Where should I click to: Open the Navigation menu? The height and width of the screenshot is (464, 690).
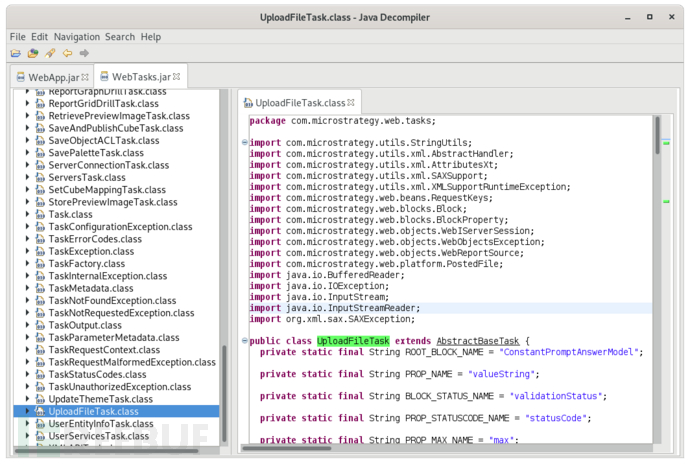click(77, 37)
